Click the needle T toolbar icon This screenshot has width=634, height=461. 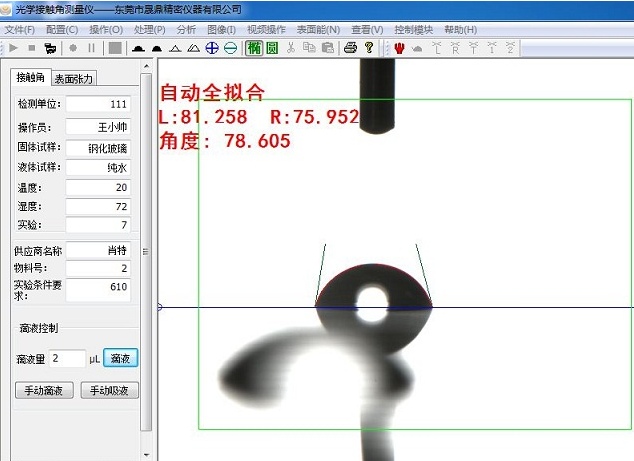coord(473,48)
